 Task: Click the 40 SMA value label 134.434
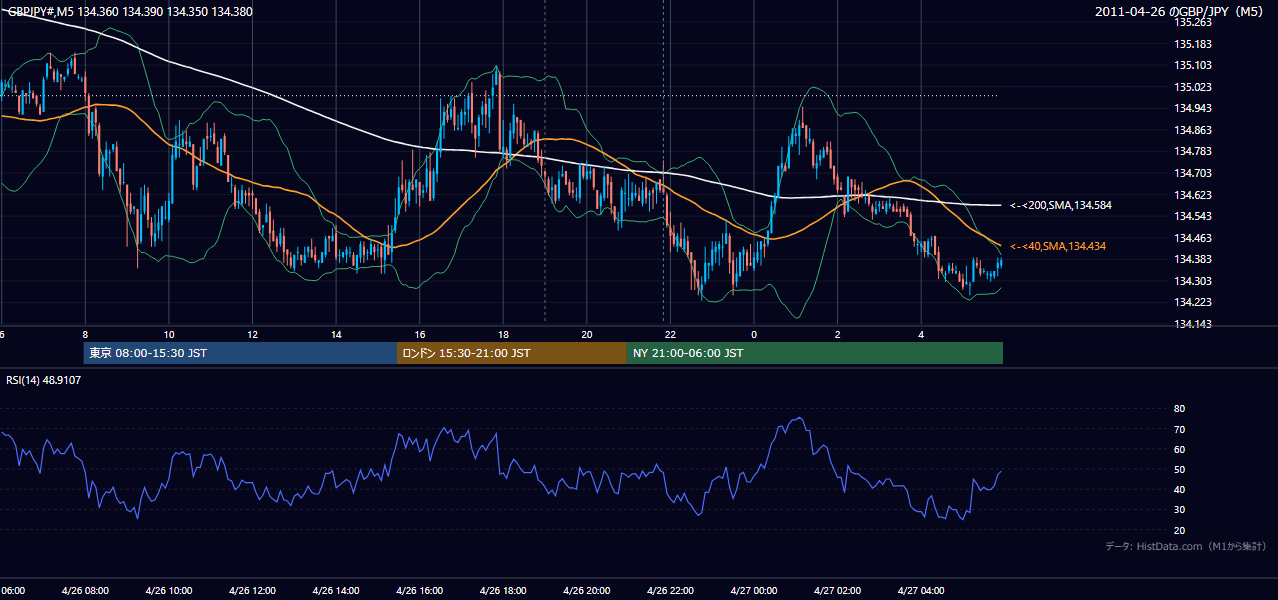[x=1059, y=246]
